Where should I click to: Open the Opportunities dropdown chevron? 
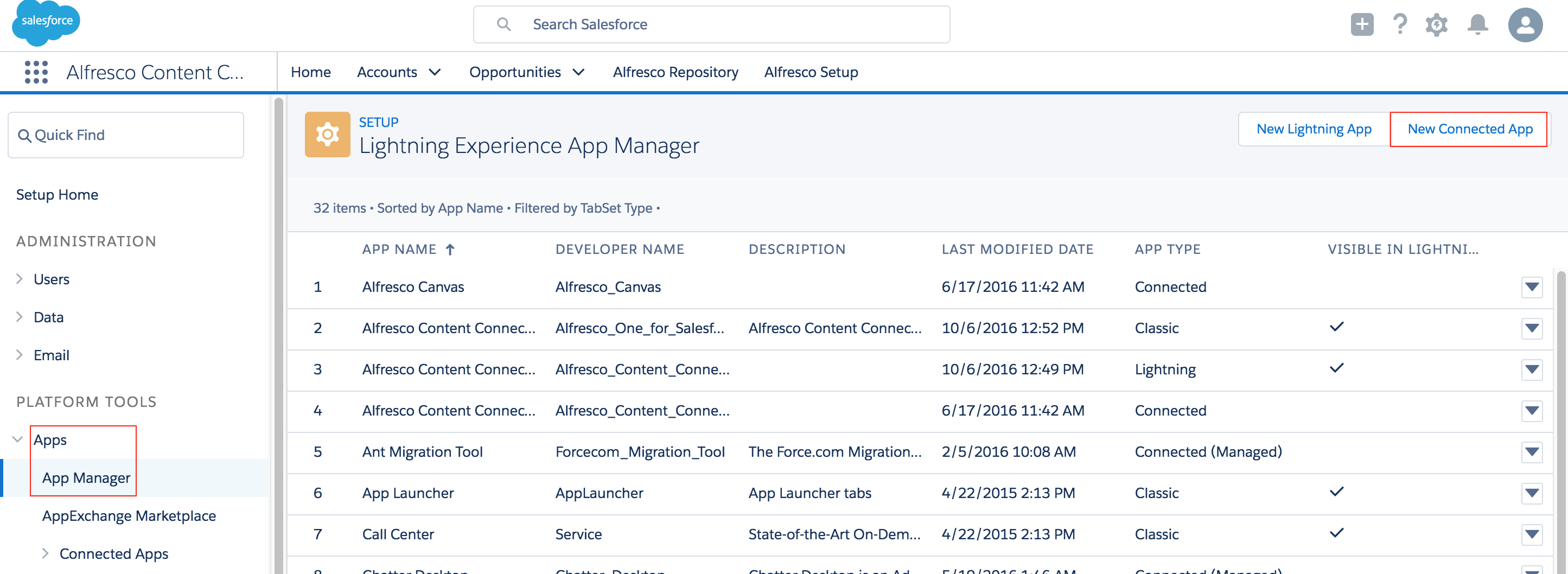coord(578,73)
